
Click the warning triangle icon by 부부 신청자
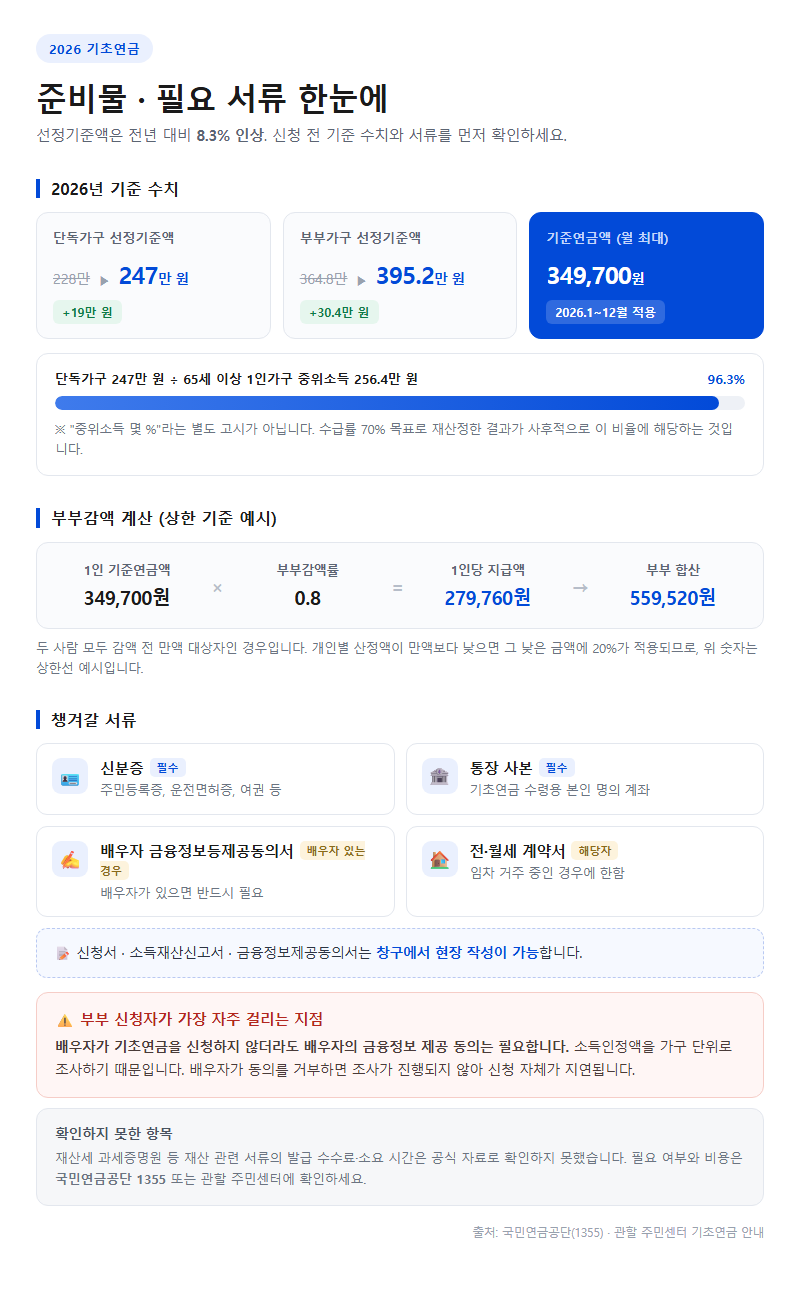(x=64, y=1020)
